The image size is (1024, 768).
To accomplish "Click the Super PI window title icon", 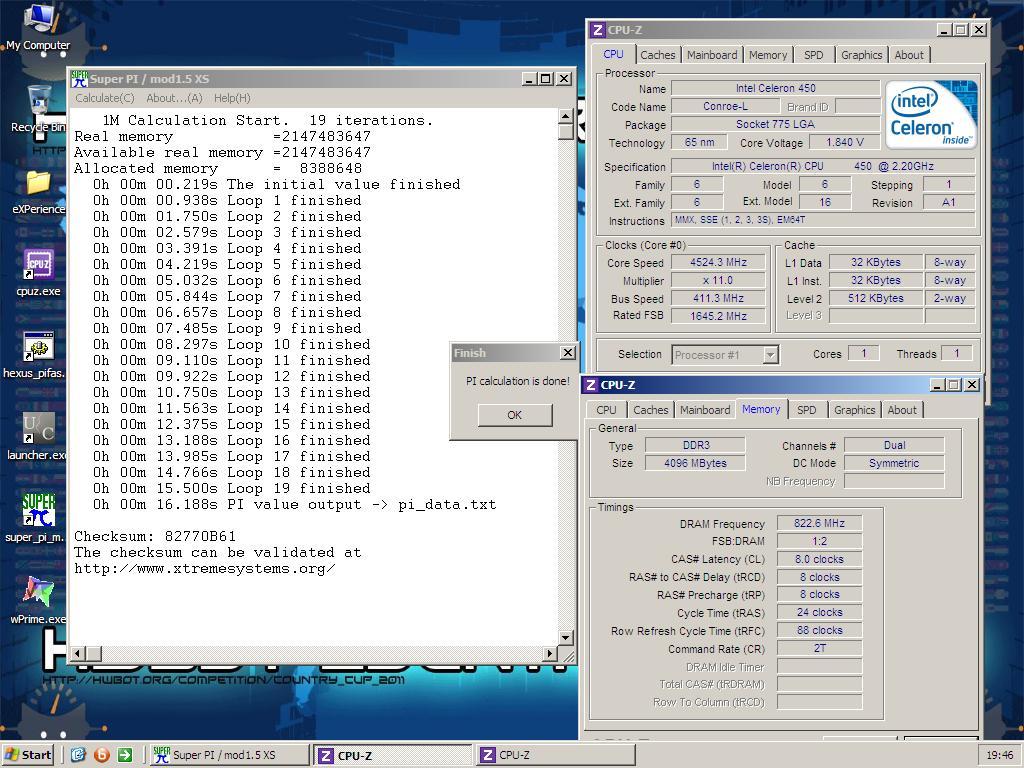I will [x=80, y=79].
